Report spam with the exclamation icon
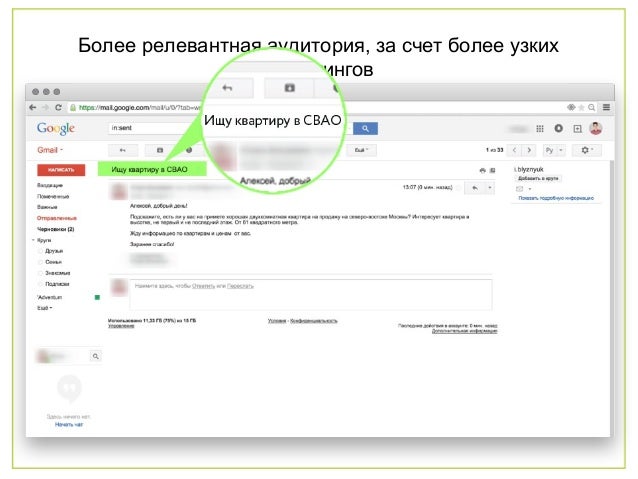 pos(189,150)
